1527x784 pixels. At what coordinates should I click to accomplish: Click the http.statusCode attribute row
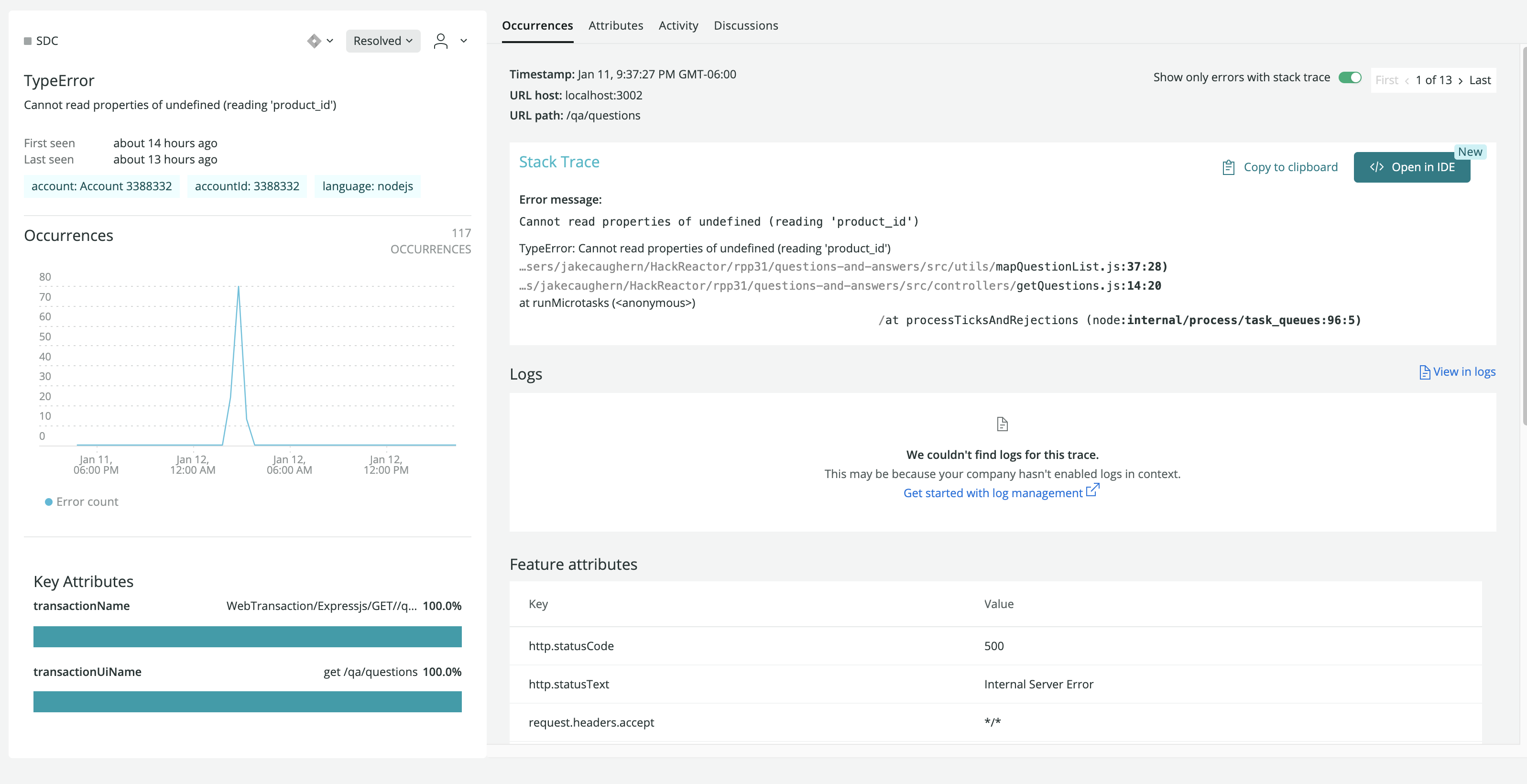coord(995,646)
